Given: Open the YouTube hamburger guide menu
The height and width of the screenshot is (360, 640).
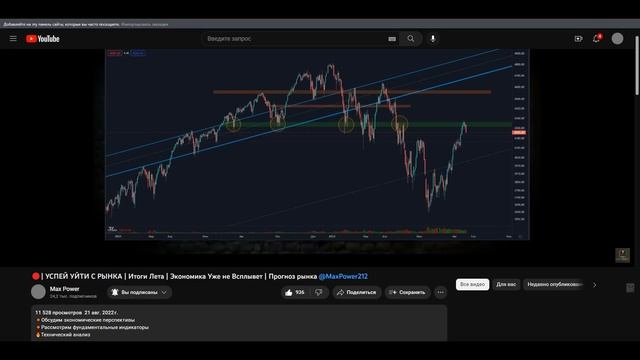Looking at the screenshot, I should point(13,38).
